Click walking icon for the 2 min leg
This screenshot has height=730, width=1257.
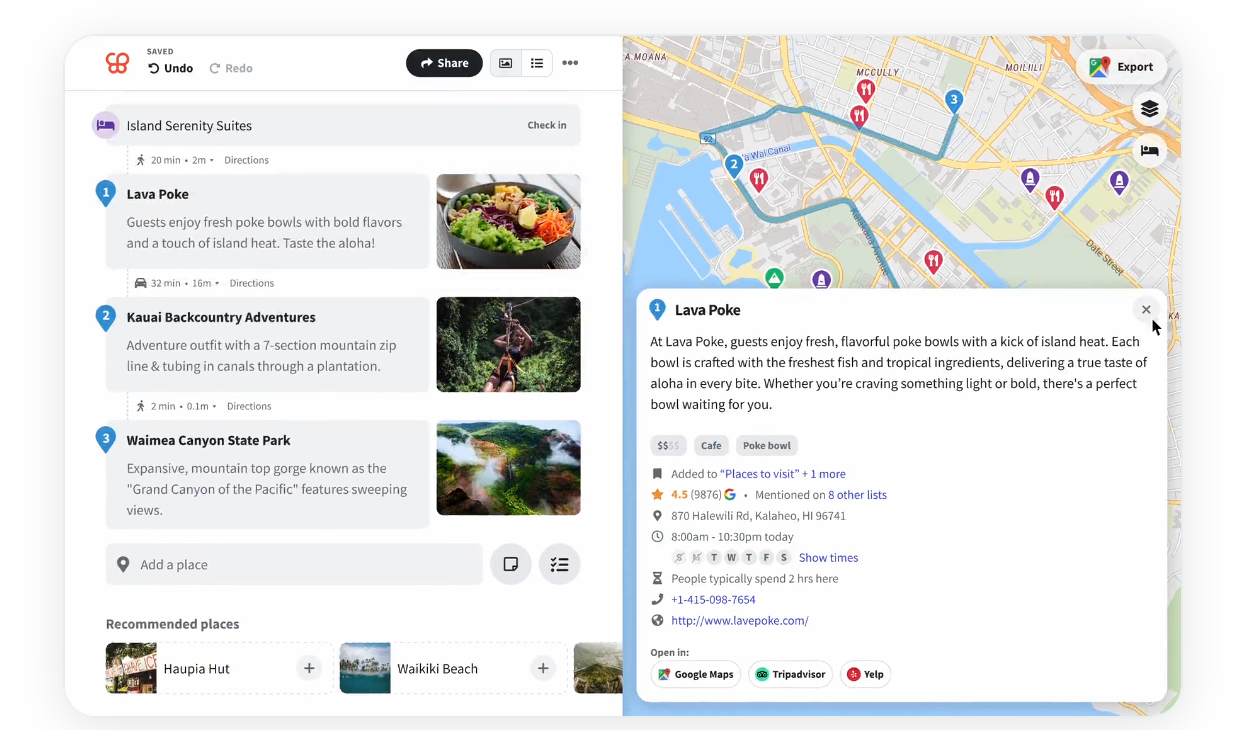(x=141, y=406)
